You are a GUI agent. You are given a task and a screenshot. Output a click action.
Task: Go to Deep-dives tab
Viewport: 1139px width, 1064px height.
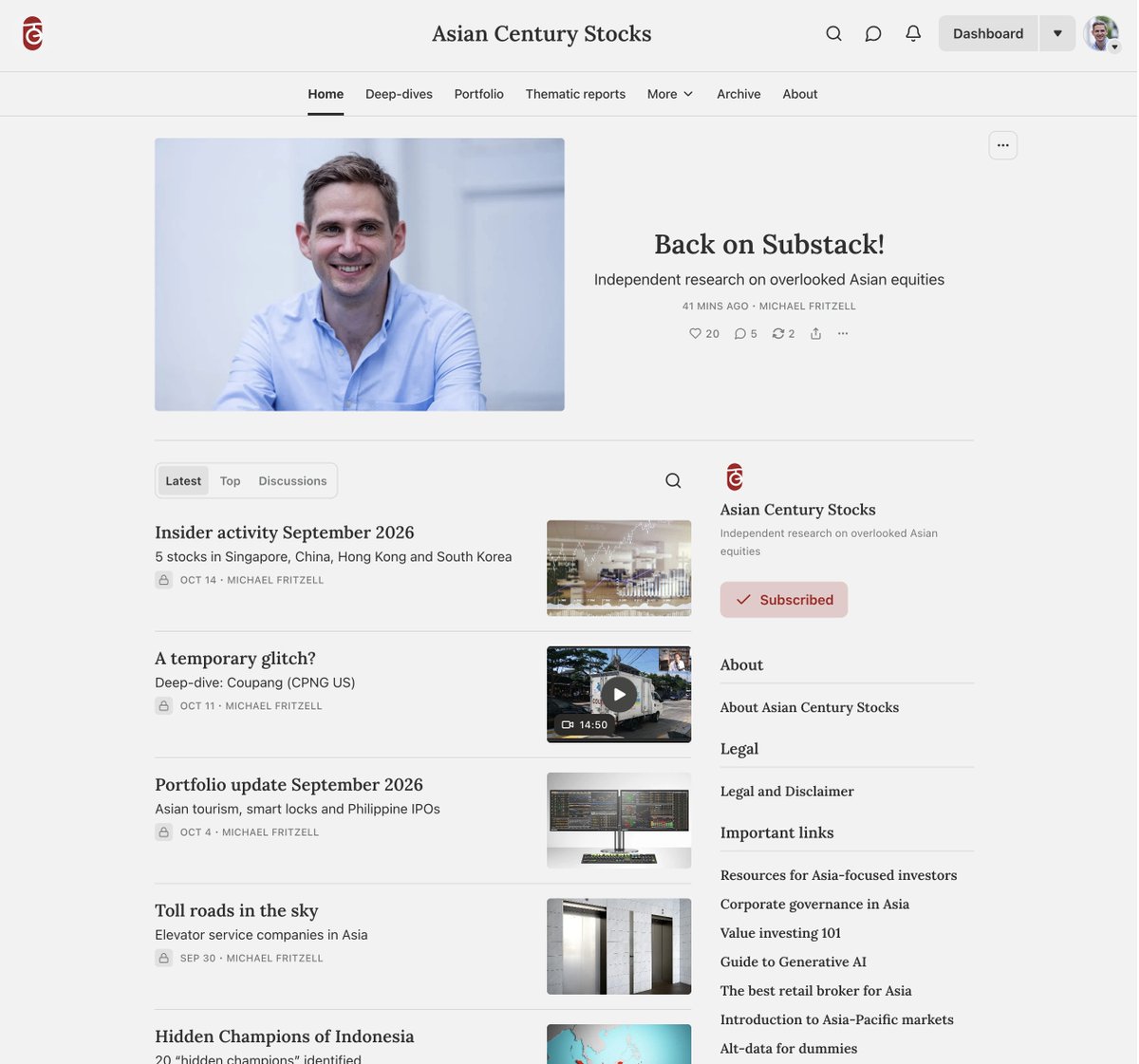[x=399, y=94]
